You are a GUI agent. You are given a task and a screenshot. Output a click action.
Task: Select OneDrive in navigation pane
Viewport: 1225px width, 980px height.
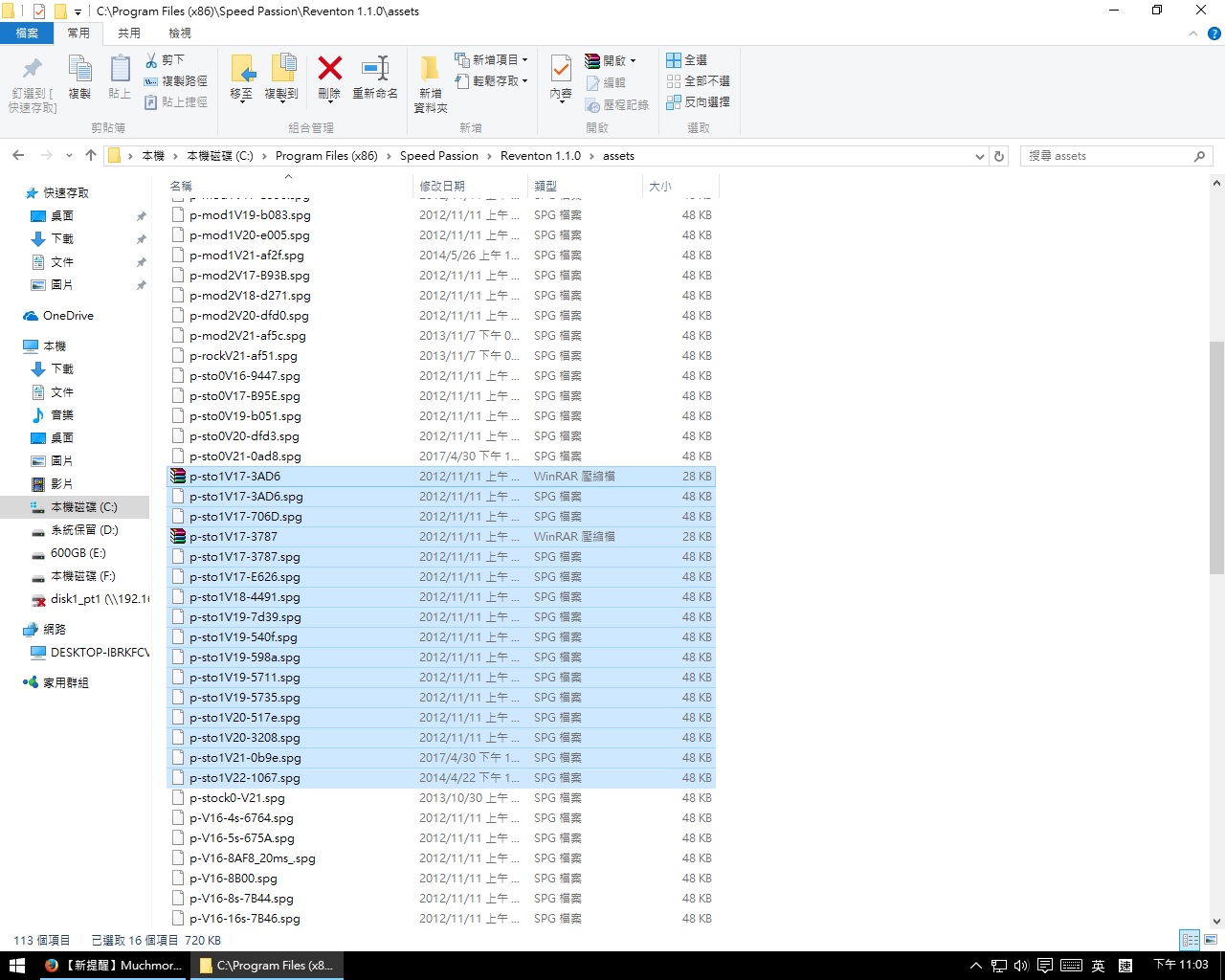click(x=68, y=316)
